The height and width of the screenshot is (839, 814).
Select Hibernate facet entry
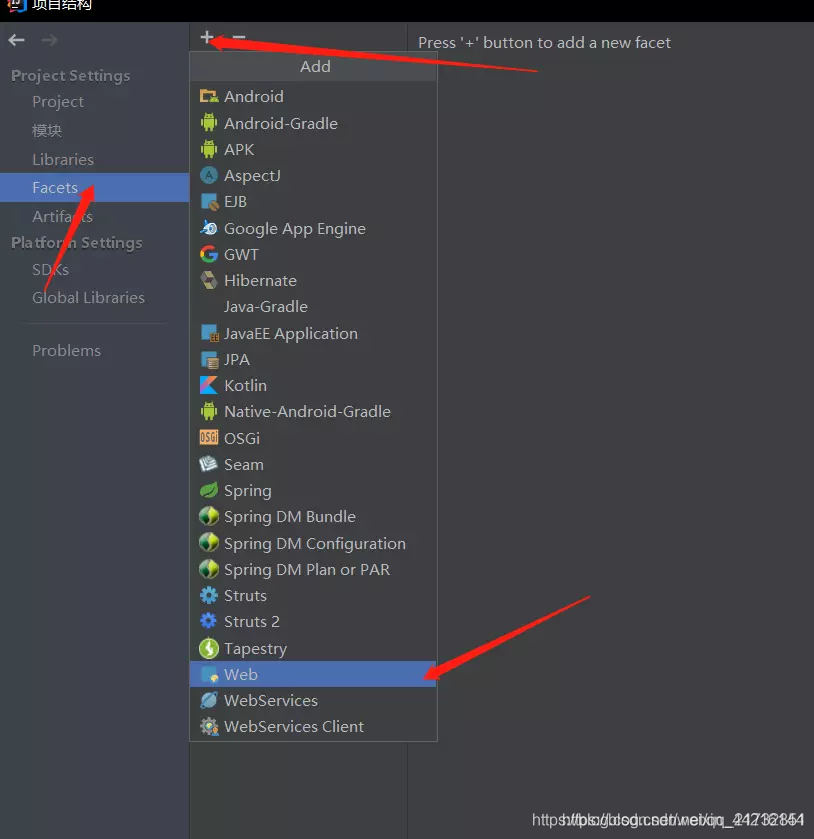coord(314,280)
